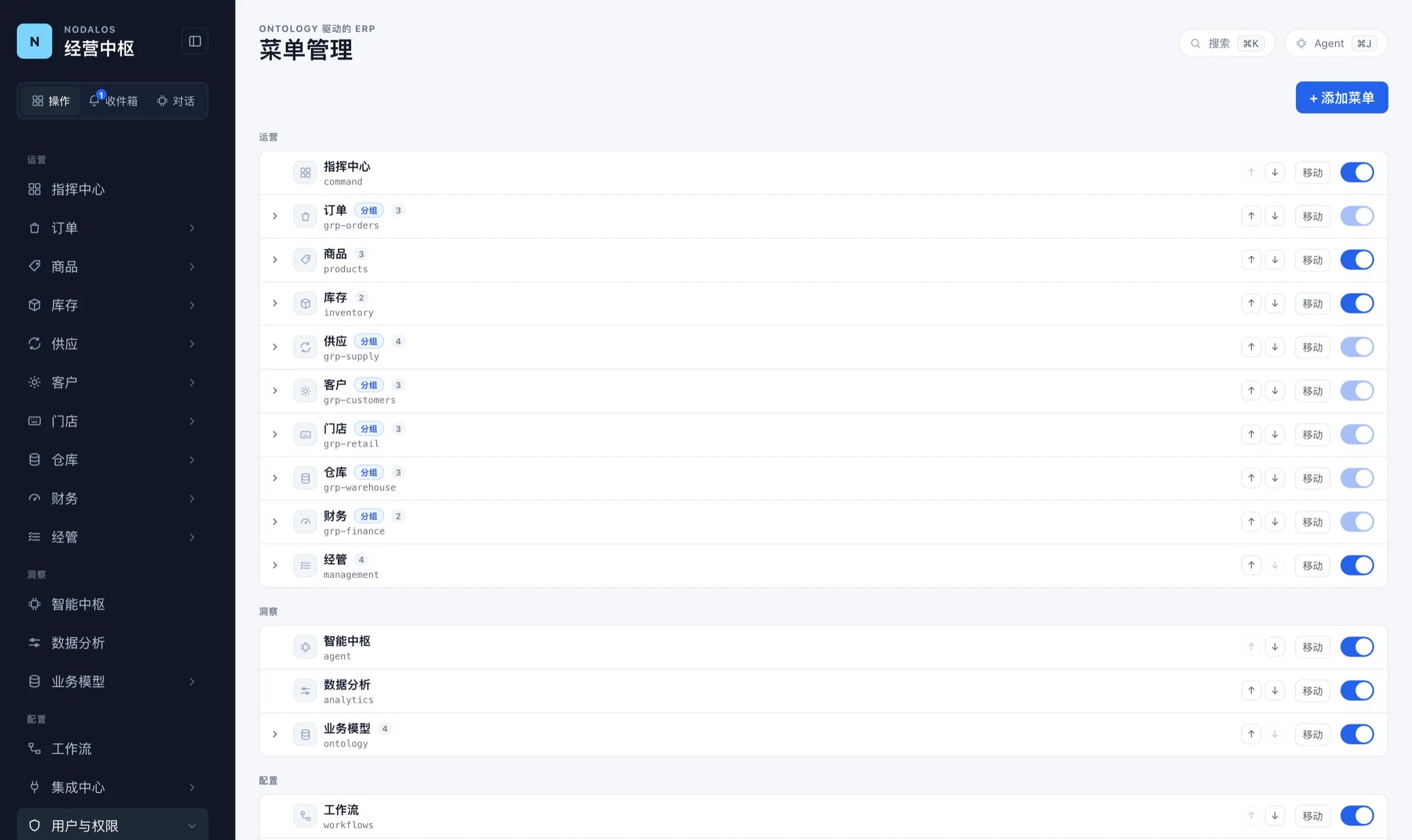Open the 对话 tab
The width and height of the screenshot is (1412, 840).
(175, 101)
